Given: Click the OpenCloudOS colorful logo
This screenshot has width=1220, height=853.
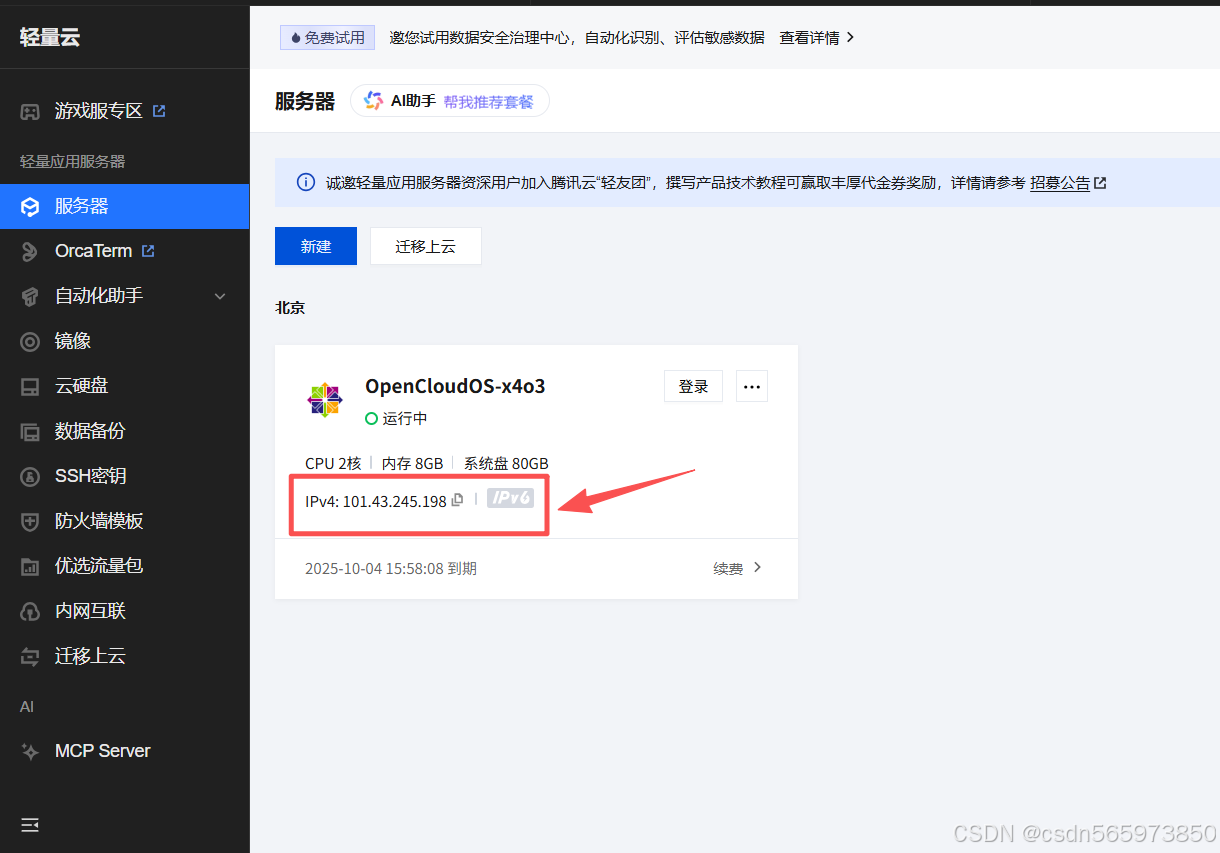Looking at the screenshot, I should (325, 400).
